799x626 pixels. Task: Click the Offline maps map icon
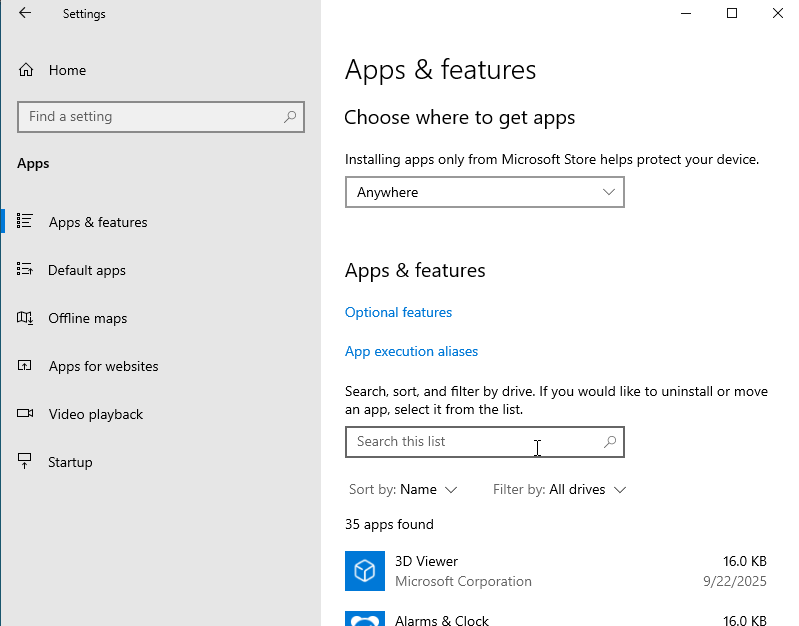point(26,318)
